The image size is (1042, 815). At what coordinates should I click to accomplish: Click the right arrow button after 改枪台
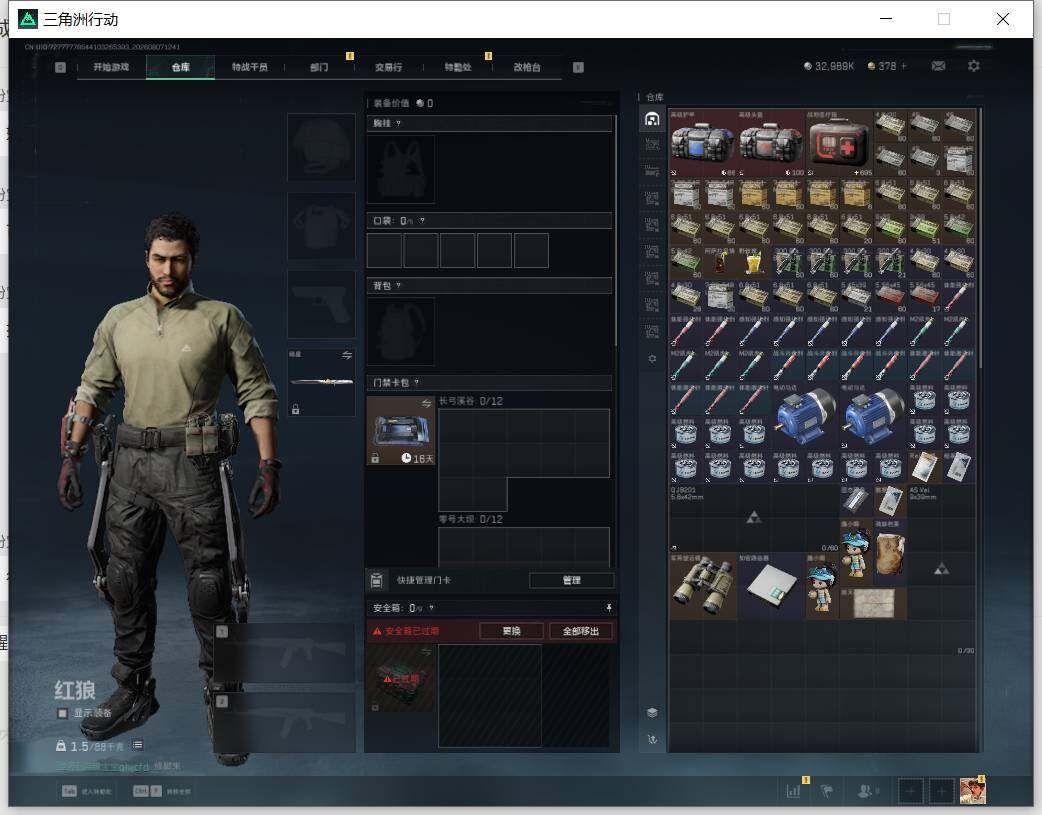(x=578, y=67)
